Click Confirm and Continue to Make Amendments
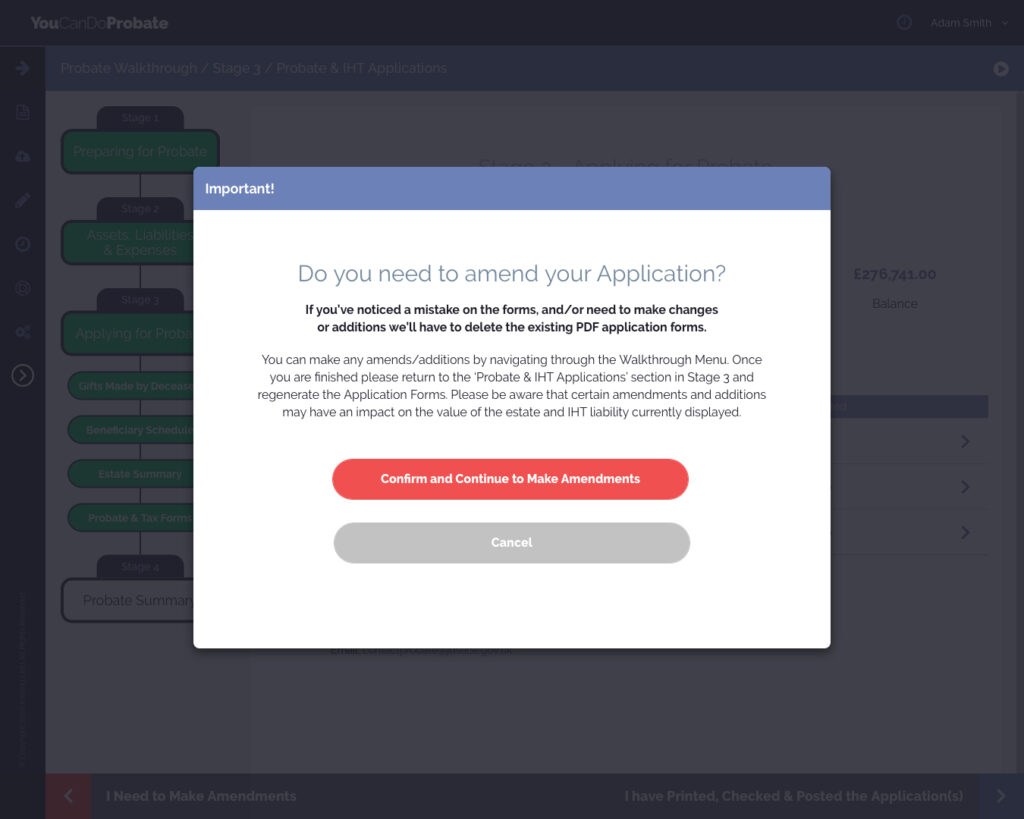The height and width of the screenshot is (819, 1024). point(510,479)
